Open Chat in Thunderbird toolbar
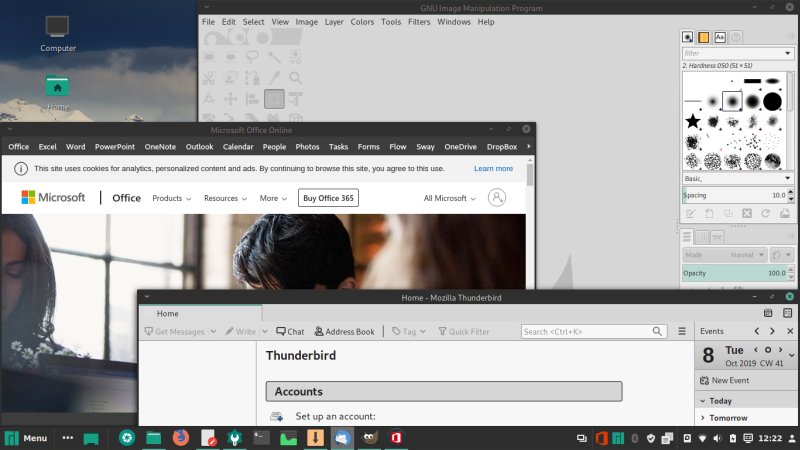The image size is (800, 450). click(x=290, y=331)
